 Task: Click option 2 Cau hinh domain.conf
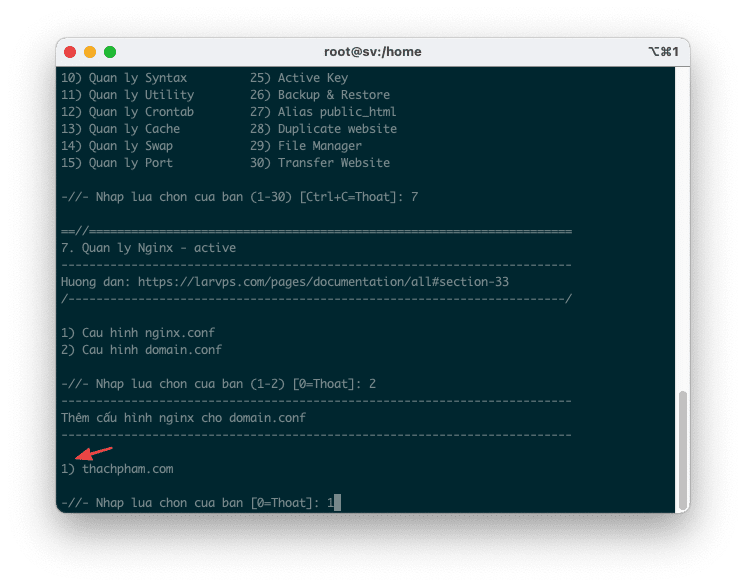141,350
